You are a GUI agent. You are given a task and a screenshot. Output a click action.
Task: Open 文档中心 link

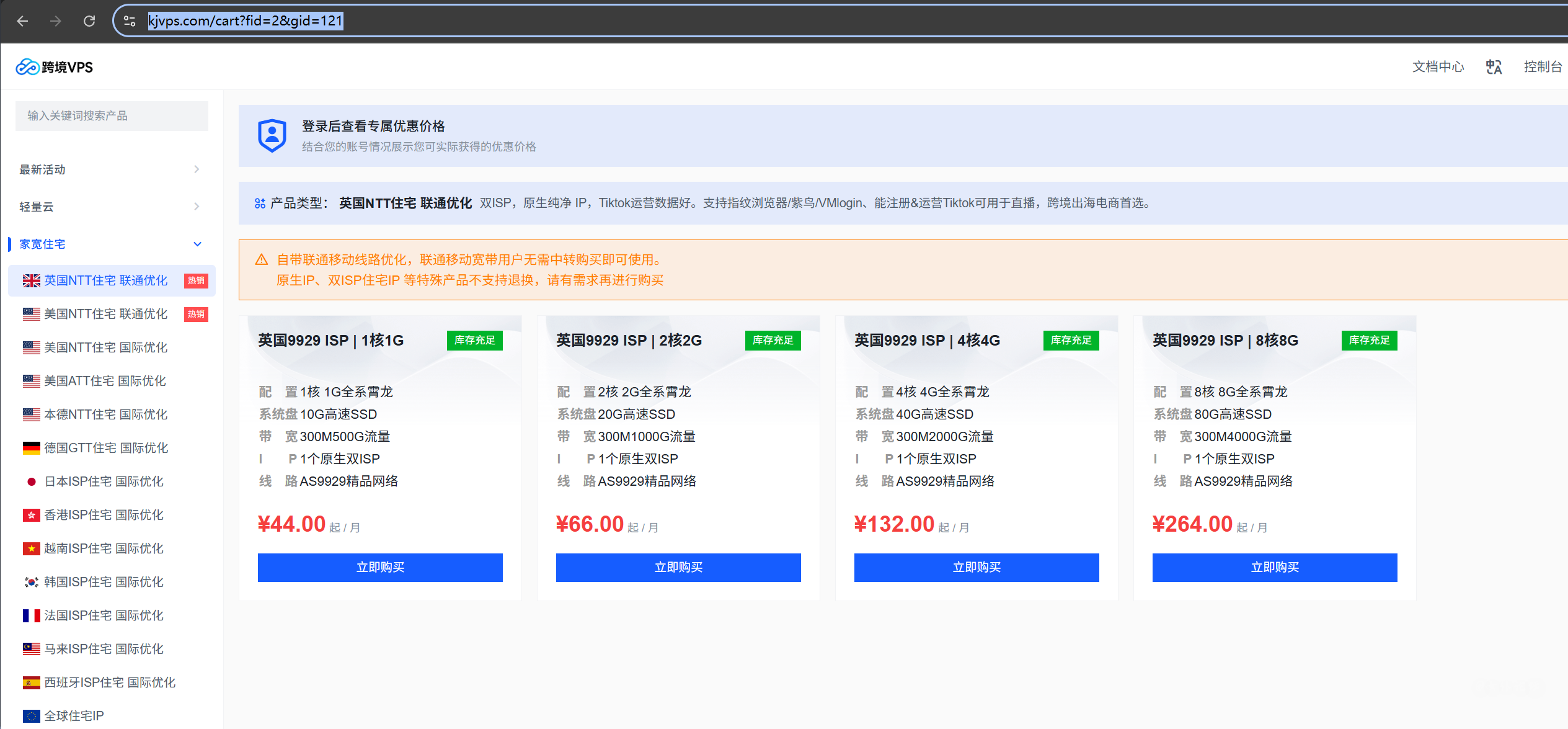tap(1438, 67)
